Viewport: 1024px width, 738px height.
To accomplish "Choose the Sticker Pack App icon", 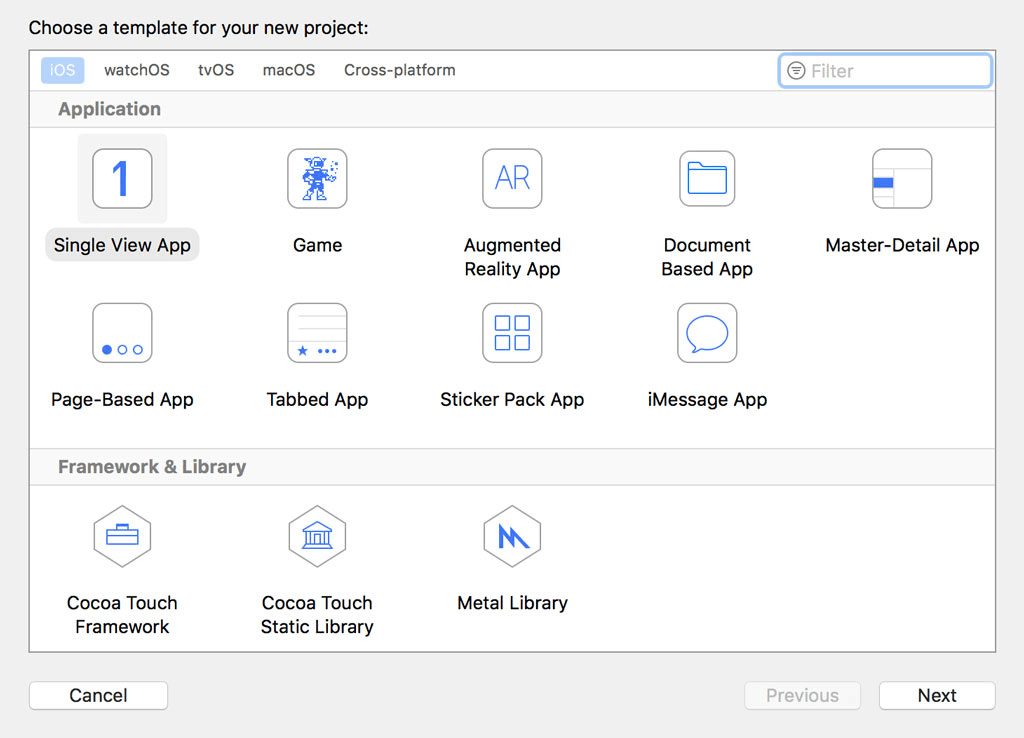I will tap(512, 332).
